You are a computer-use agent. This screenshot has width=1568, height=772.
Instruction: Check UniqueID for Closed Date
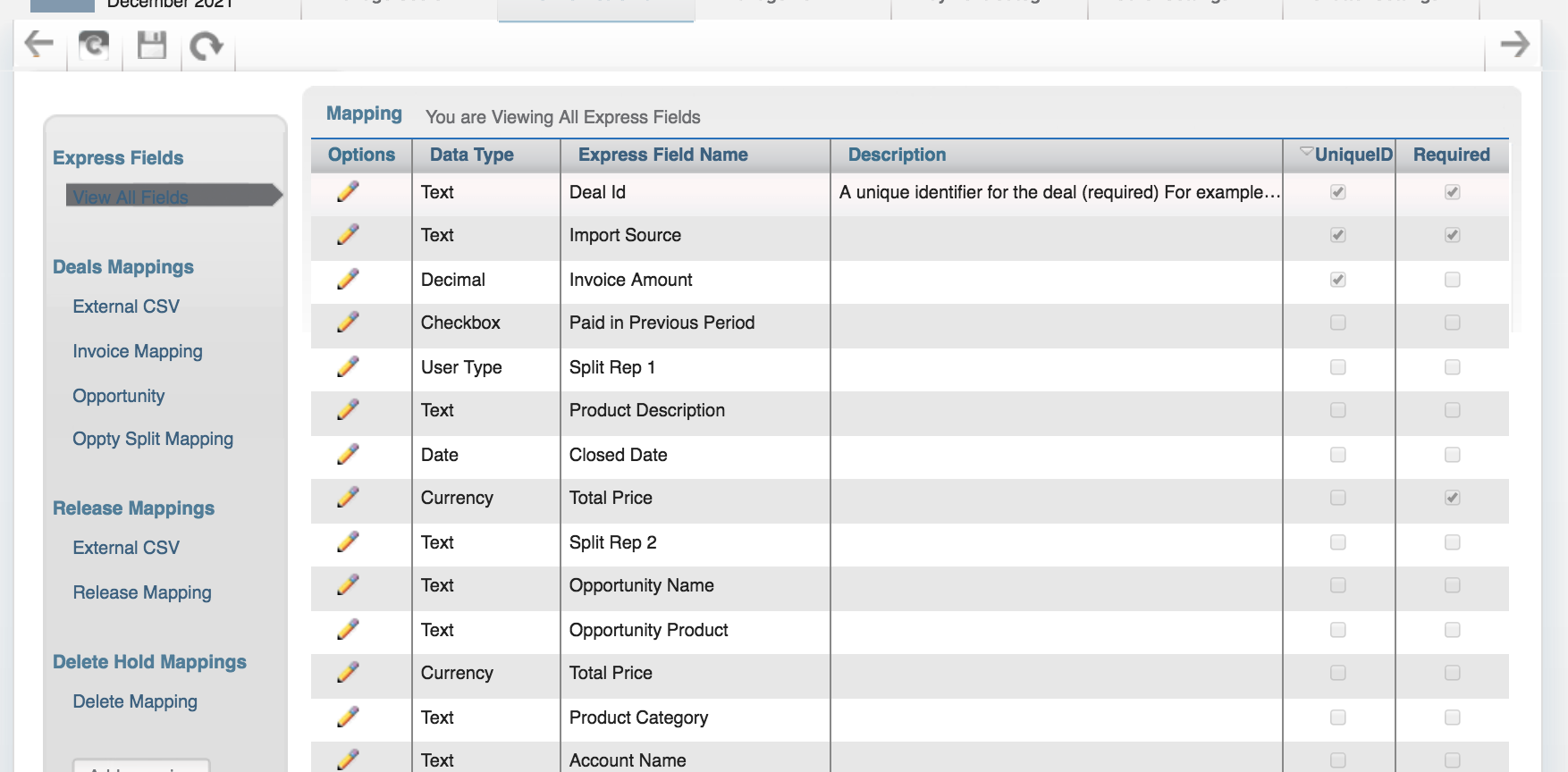(1338, 455)
